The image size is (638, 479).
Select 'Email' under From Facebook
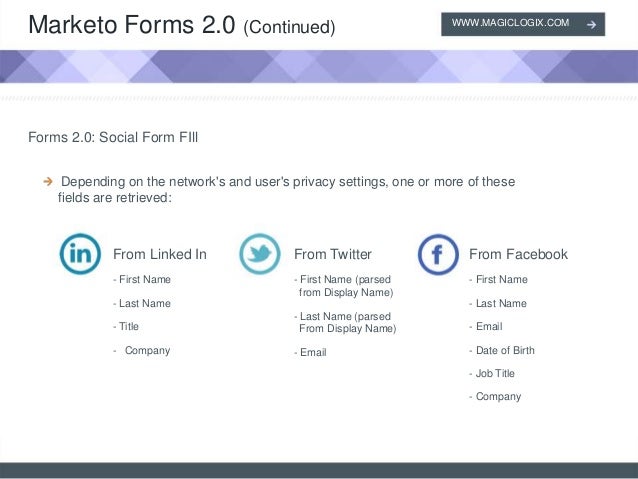coord(489,326)
